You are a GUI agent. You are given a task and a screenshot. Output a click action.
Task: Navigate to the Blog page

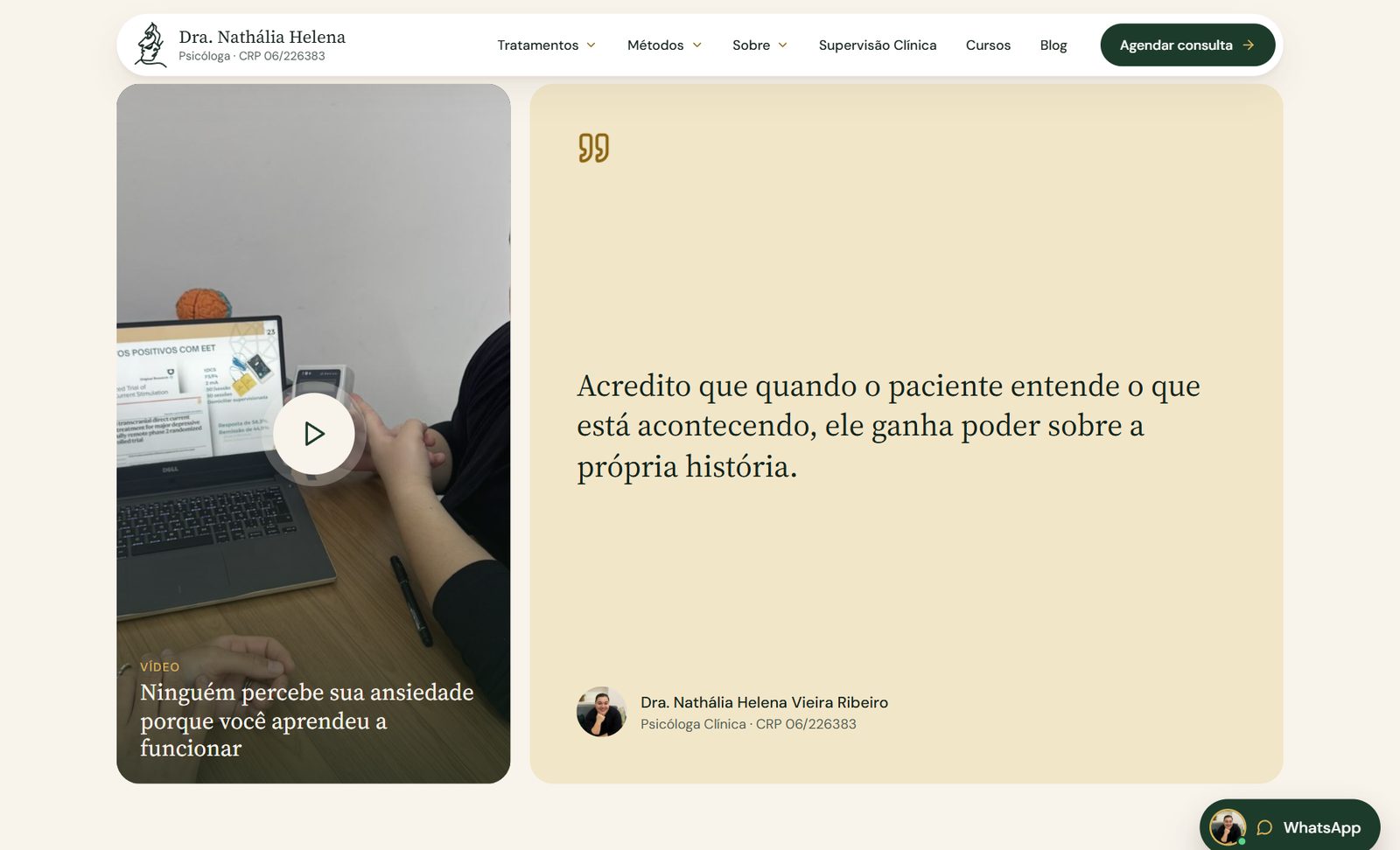coord(1053,45)
